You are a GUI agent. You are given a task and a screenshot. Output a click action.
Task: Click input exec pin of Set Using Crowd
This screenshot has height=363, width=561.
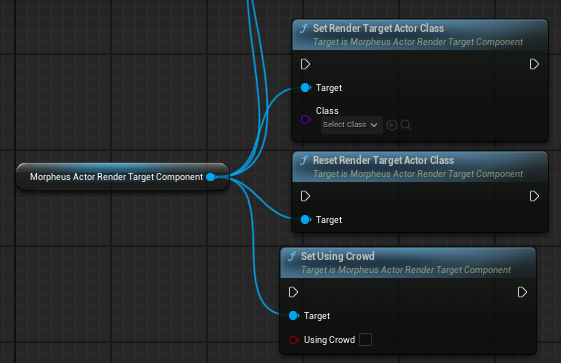click(x=293, y=292)
